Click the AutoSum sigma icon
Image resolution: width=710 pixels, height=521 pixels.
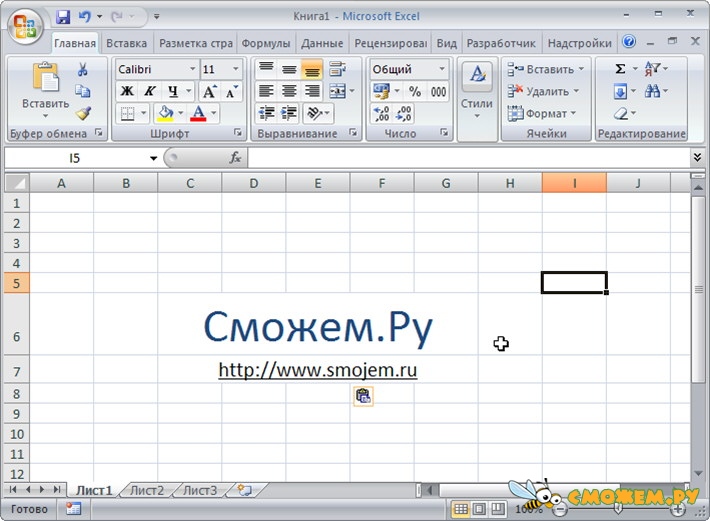tap(620, 69)
